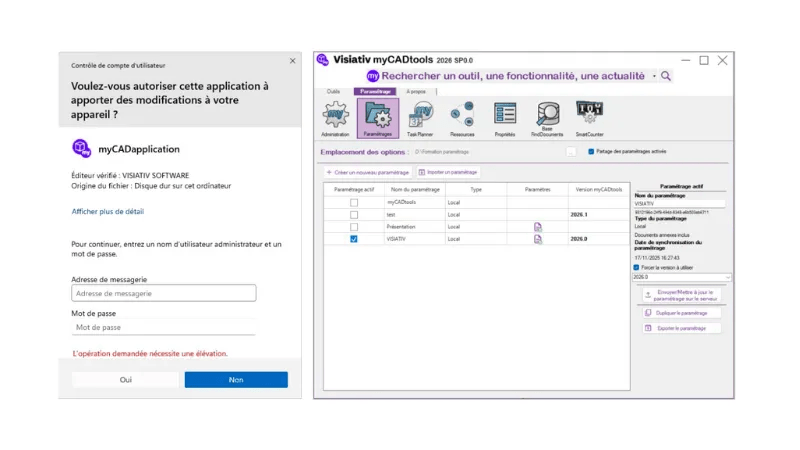Image resolution: width=800 pixels, height=450 pixels.
Task: Click the '17/11/2025 16:27:43' synchronisation date
Action: coord(657,258)
